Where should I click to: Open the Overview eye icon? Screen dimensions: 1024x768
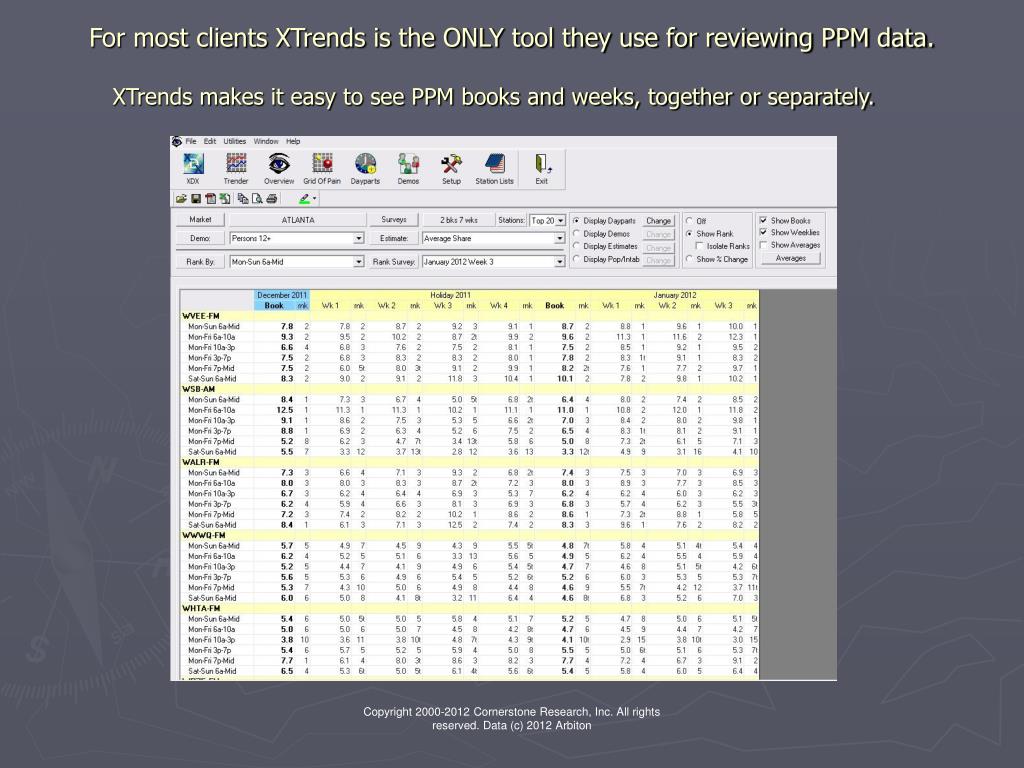pos(279,168)
